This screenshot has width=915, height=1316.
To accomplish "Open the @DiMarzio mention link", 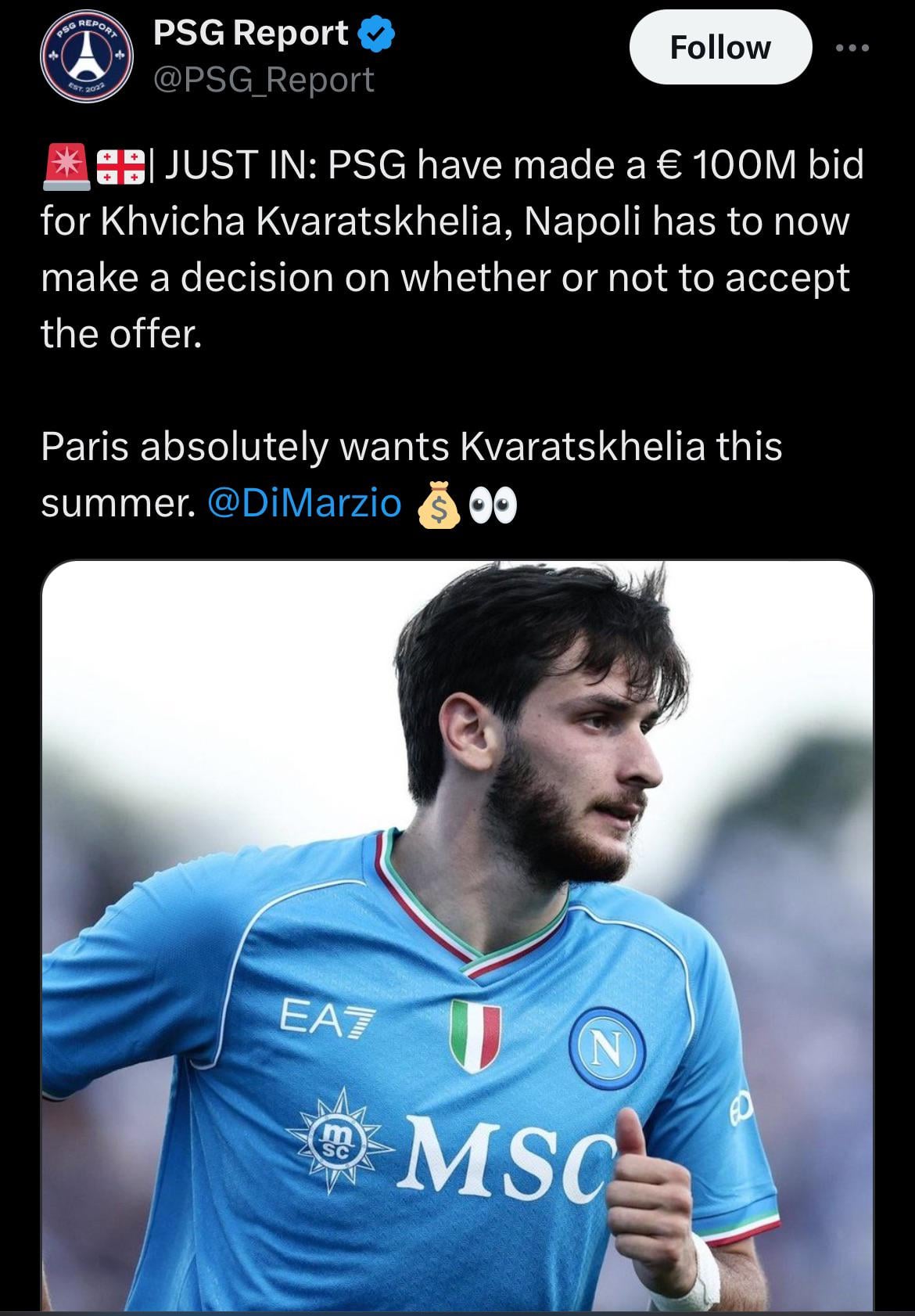I will point(304,504).
